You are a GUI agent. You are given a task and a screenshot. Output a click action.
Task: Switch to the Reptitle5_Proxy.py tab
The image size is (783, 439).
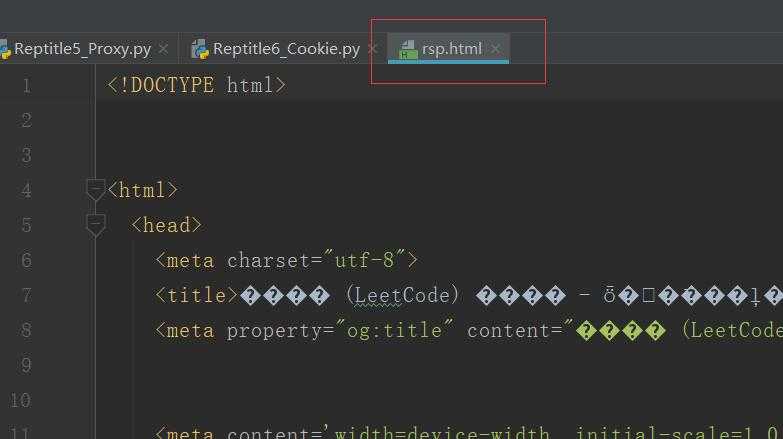[x=82, y=49]
